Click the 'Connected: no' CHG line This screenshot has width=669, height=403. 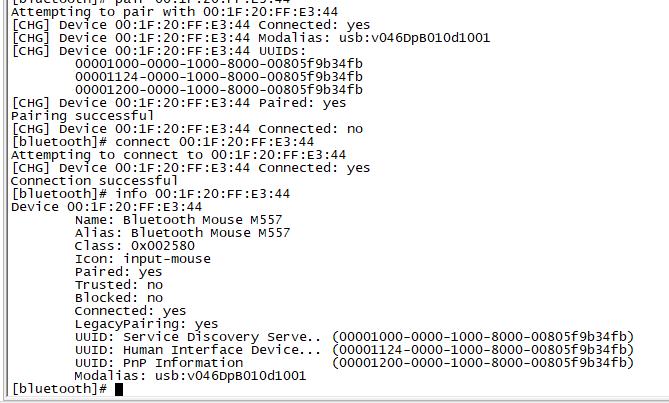[187, 129]
